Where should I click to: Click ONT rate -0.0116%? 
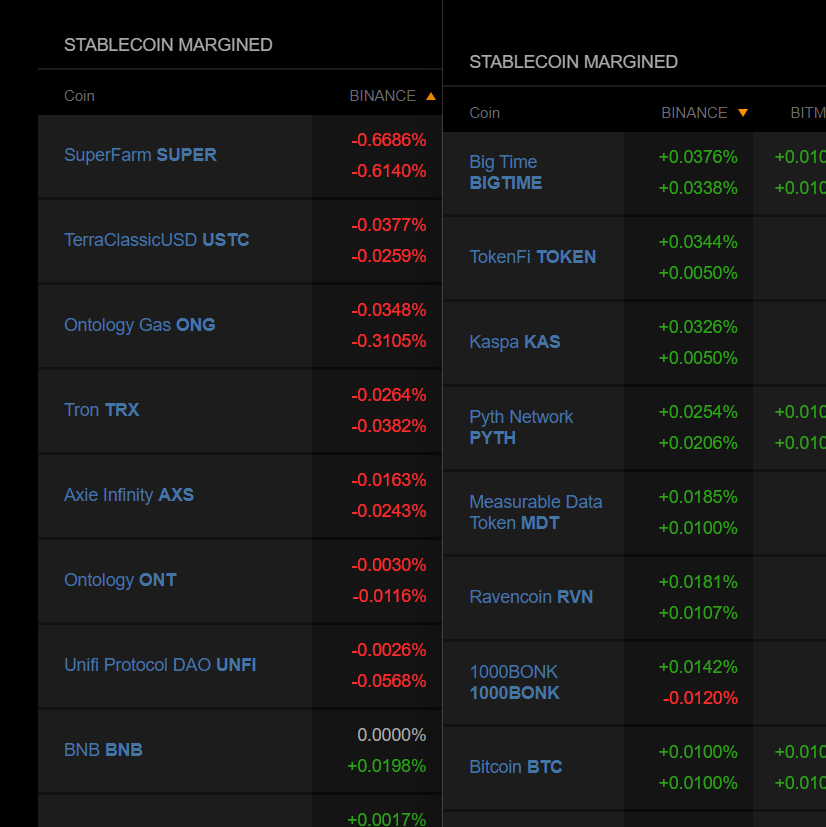point(389,596)
